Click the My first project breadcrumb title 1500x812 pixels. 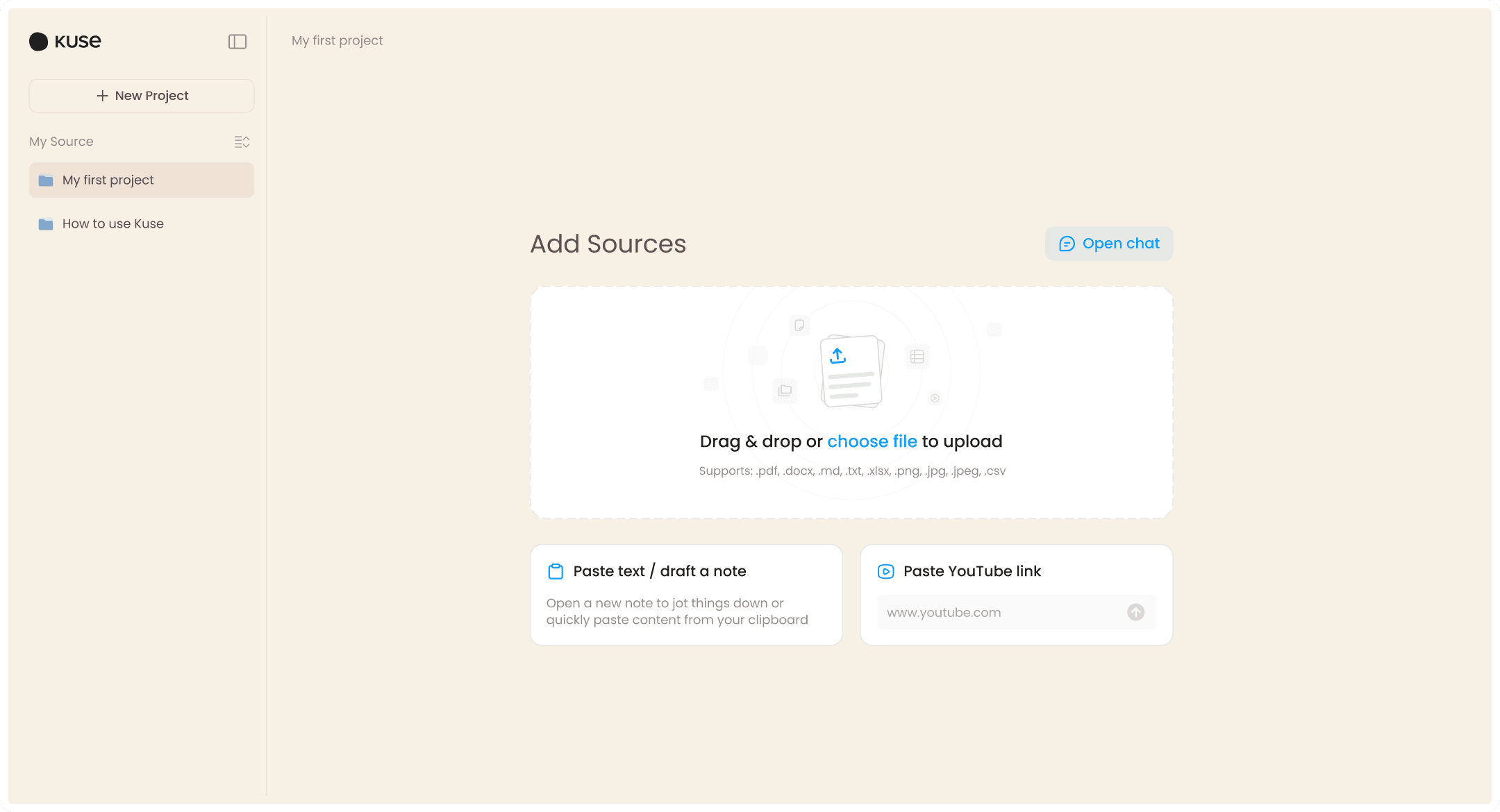click(x=337, y=40)
